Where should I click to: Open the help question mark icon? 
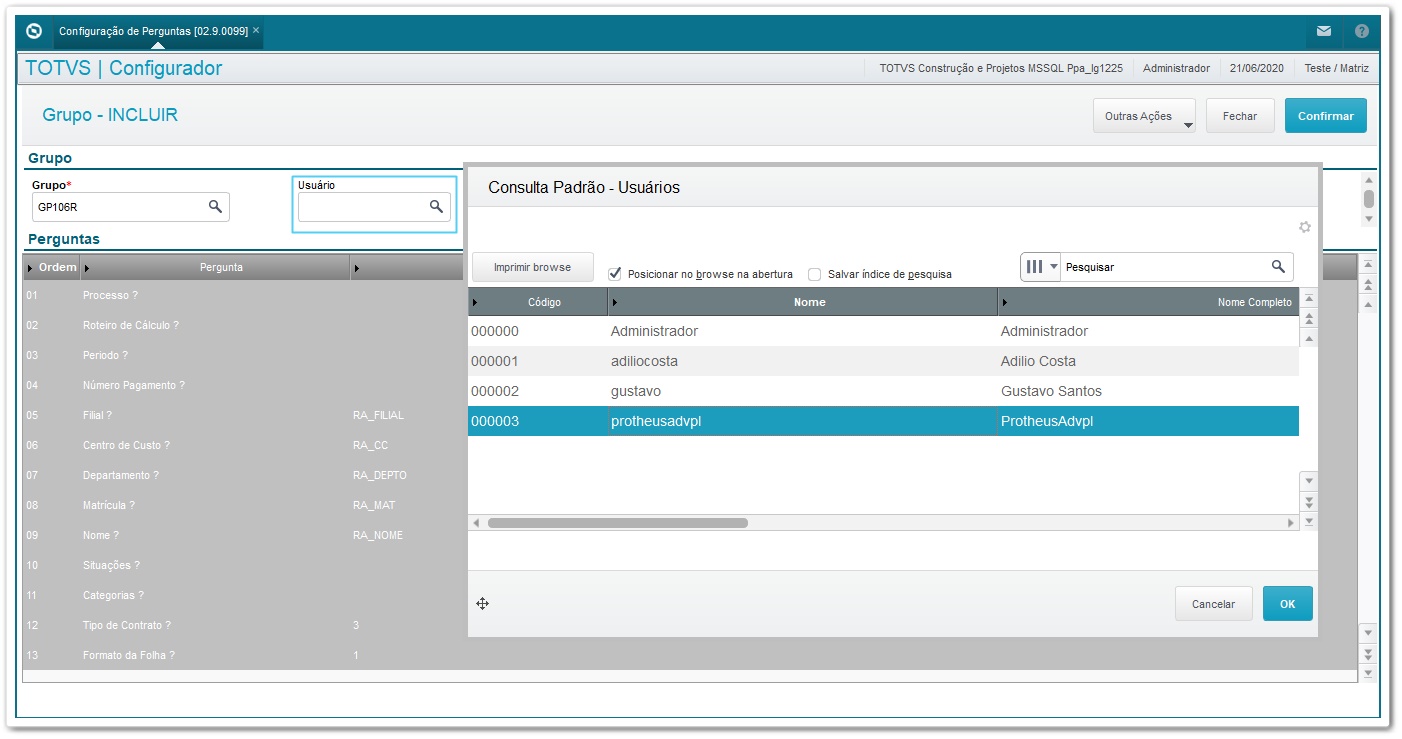coord(1362,31)
